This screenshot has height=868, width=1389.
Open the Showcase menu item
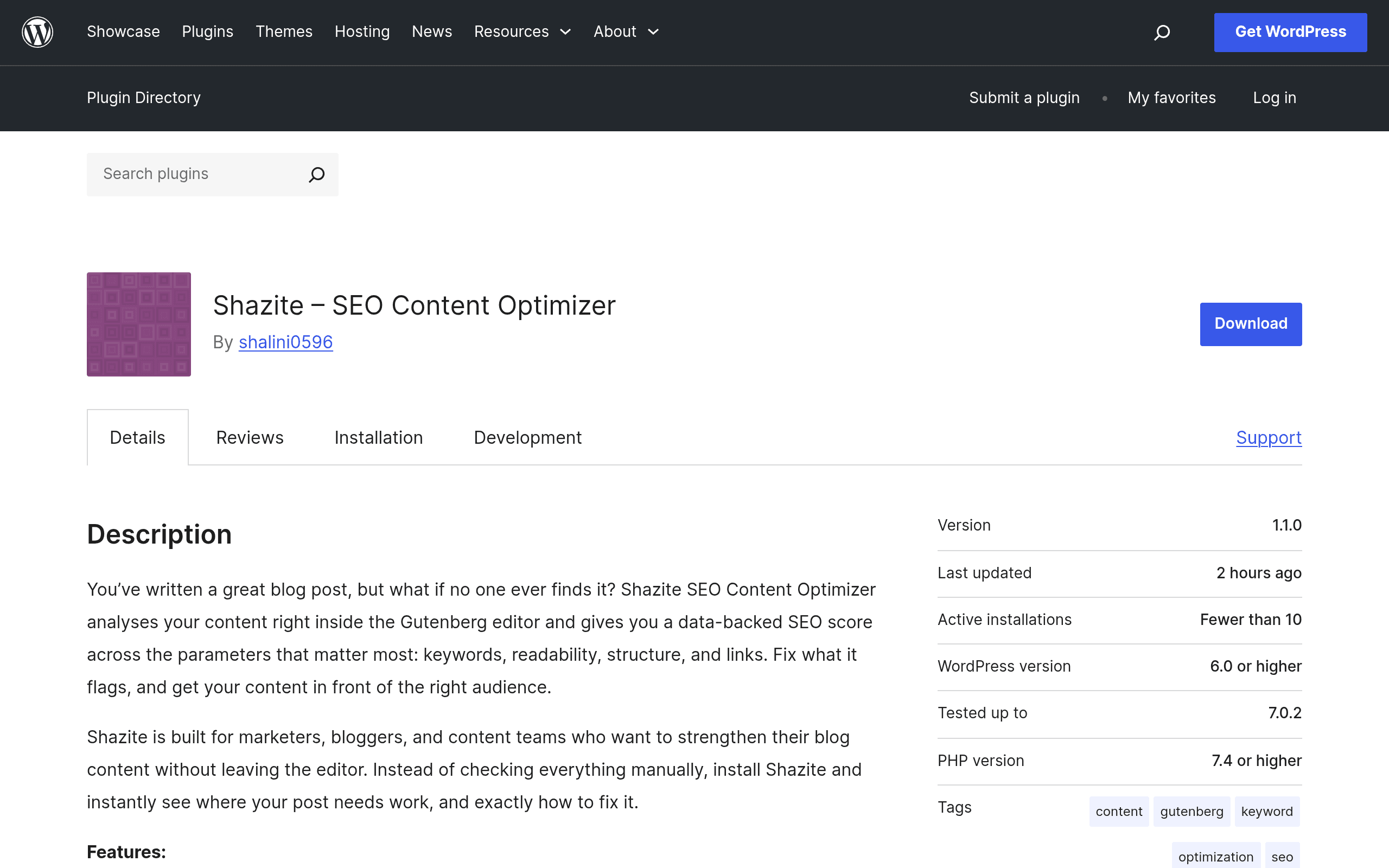[x=123, y=31]
